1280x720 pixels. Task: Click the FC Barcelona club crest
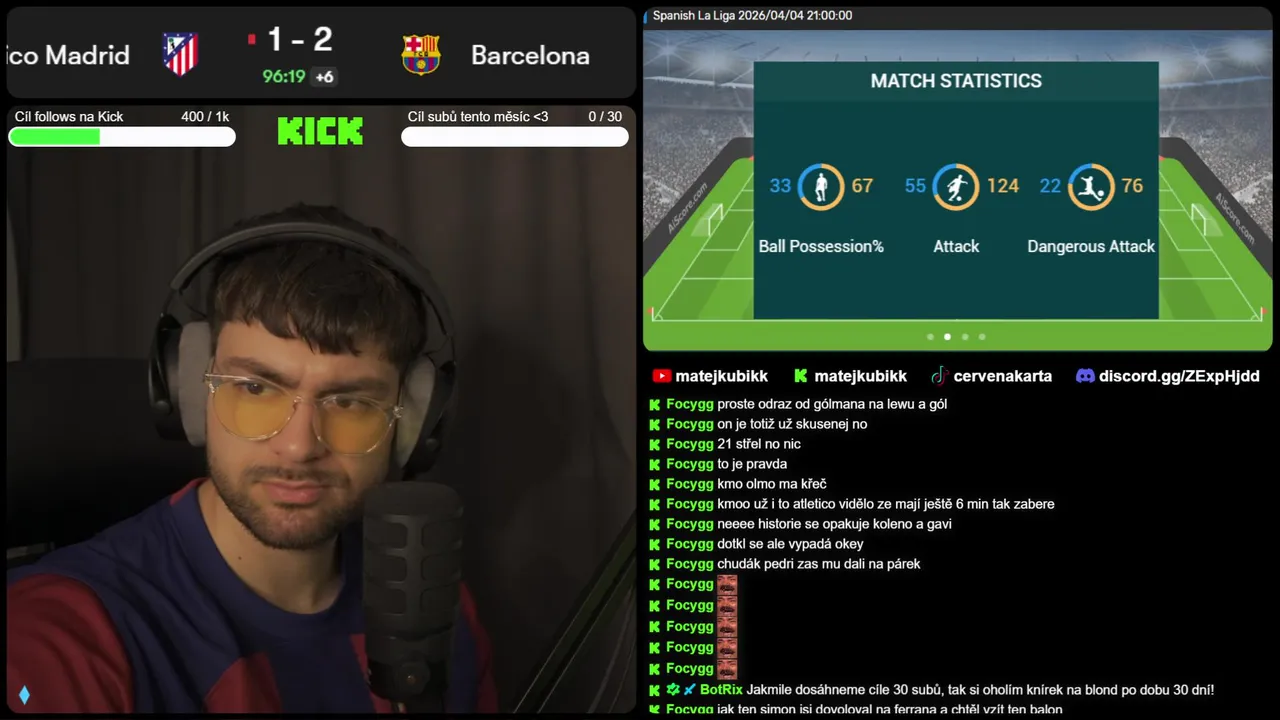tap(421, 55)
